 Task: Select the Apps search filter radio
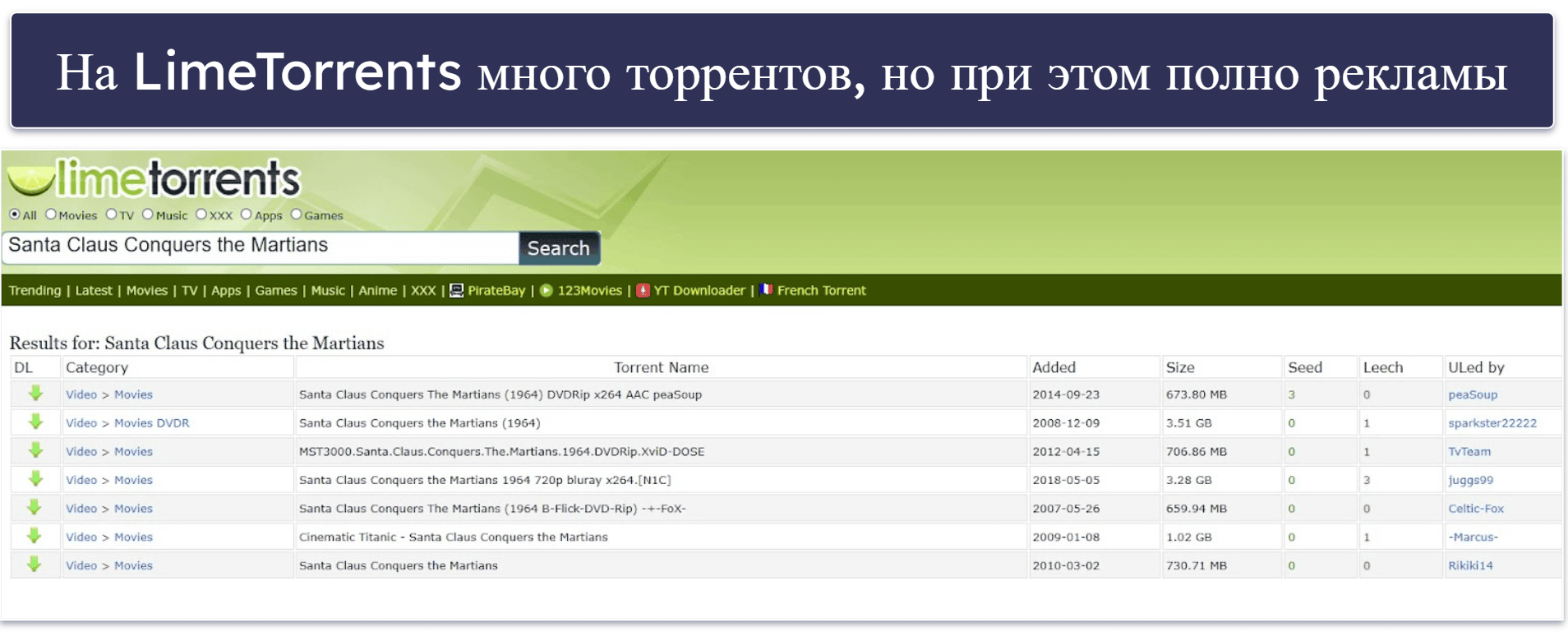click(247, 215)
